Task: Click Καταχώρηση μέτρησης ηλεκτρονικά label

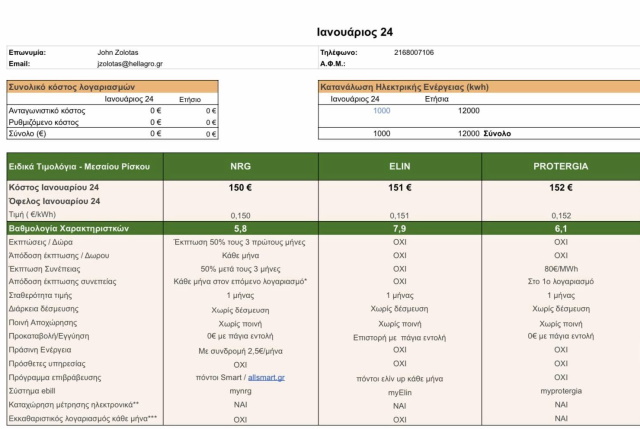Action: pos(73,405)
